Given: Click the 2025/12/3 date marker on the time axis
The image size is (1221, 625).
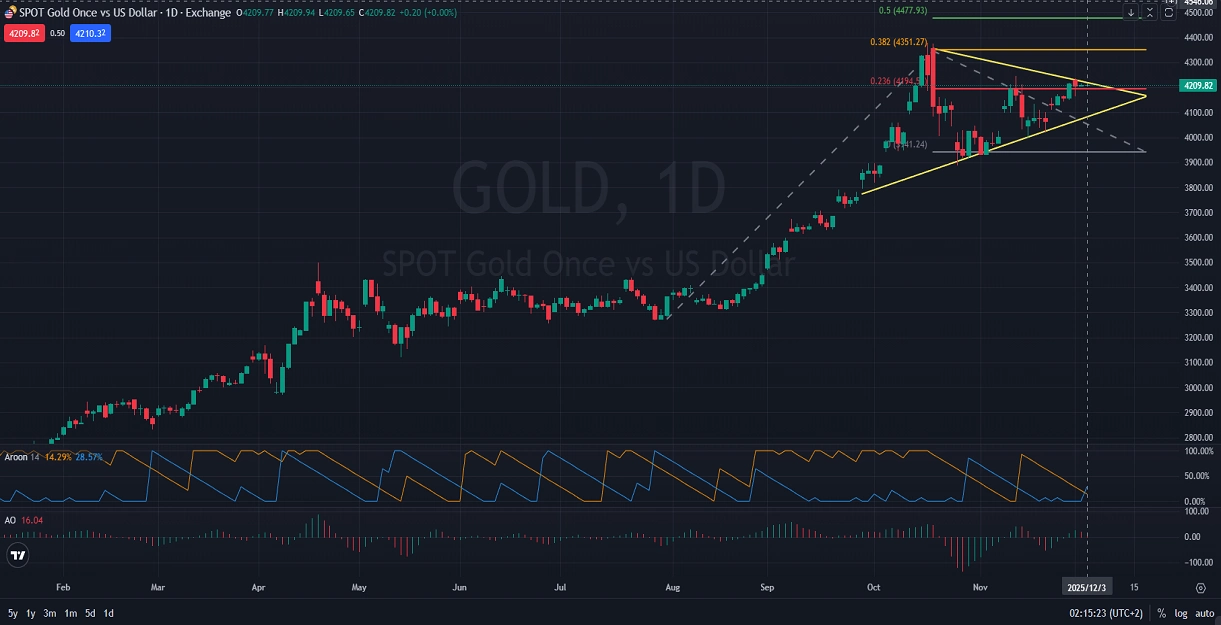Looking at the screenshot, I should [1086, 587].
